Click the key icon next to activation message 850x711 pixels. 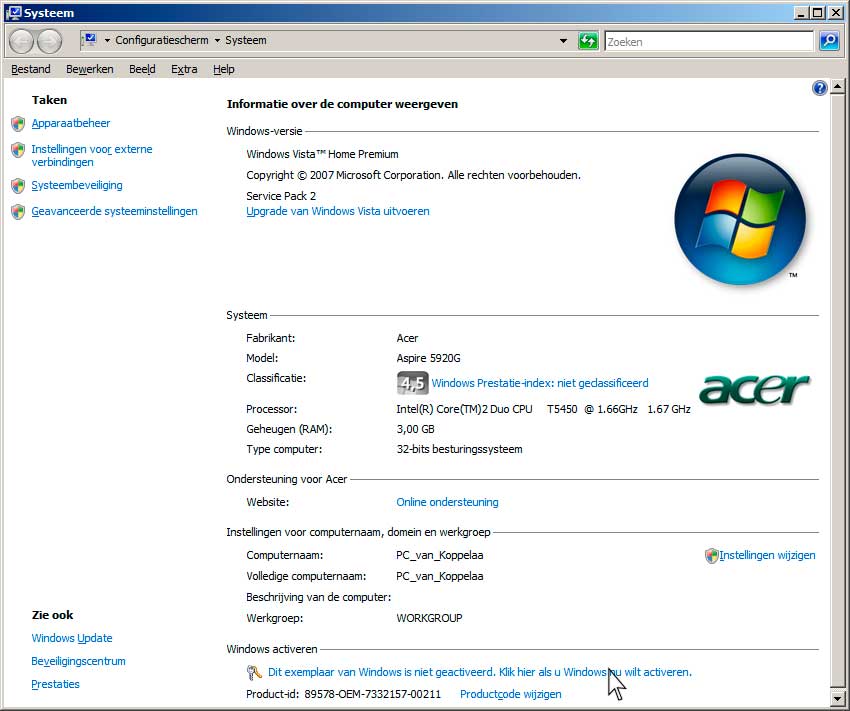click(x=254, y=672)
